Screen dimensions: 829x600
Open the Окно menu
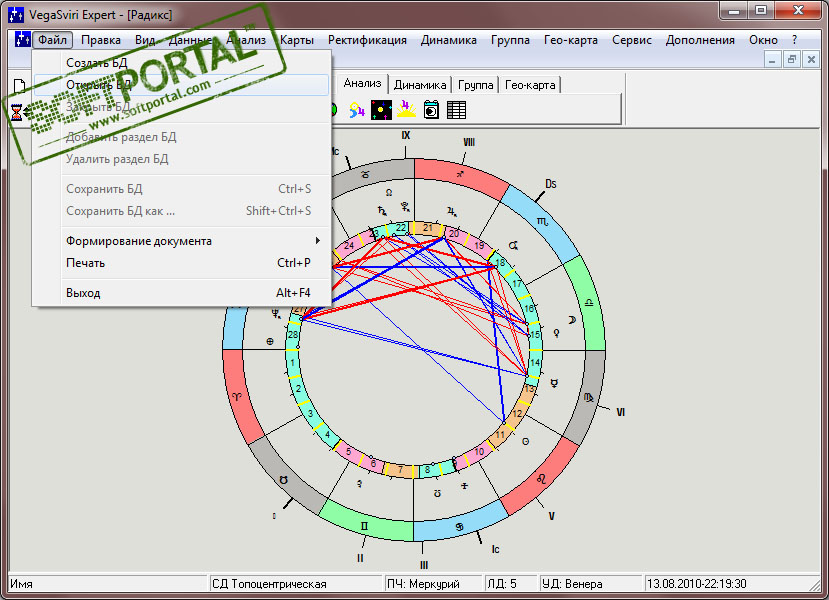763,40
